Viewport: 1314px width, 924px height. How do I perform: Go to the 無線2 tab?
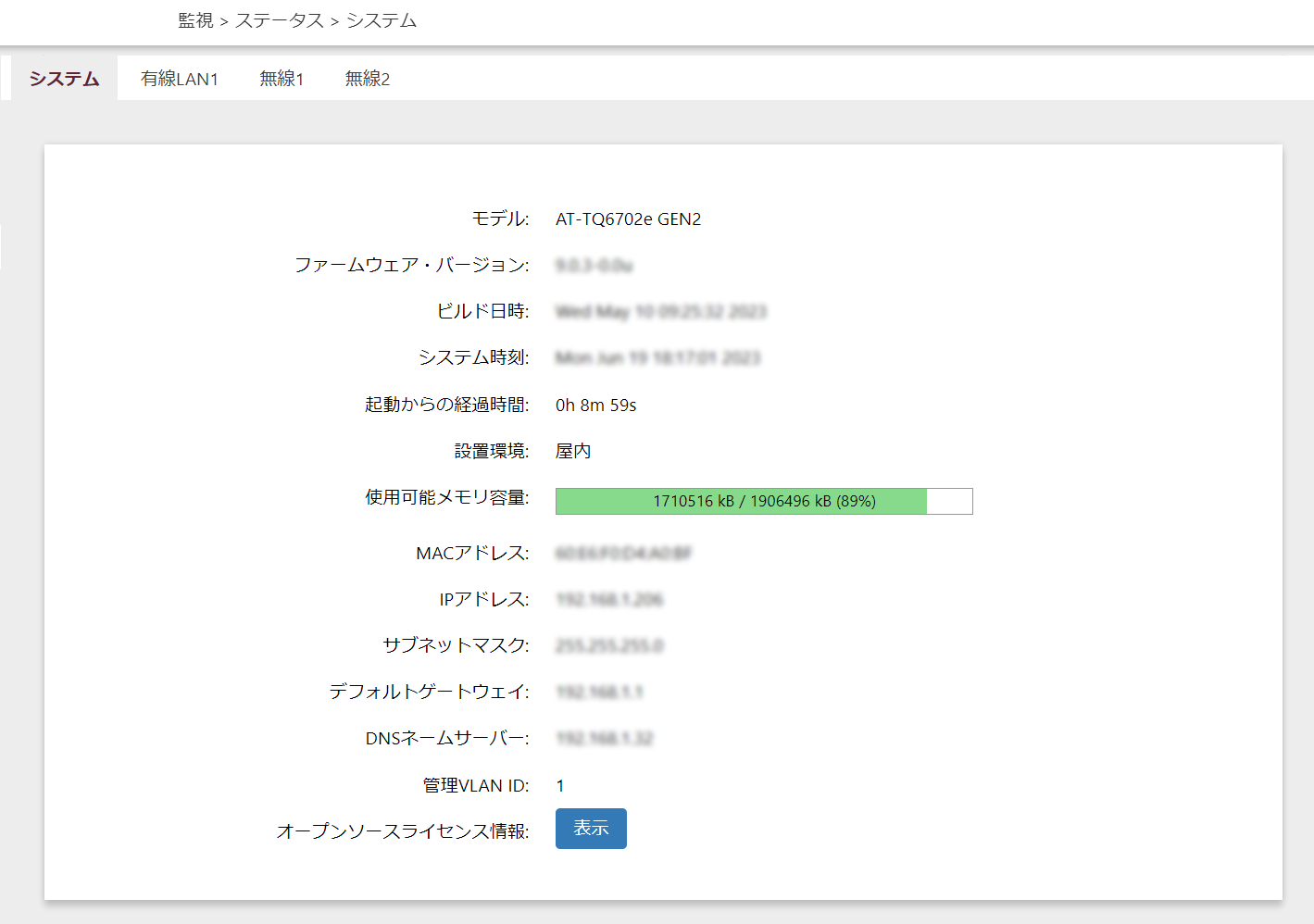pos(368,79)
